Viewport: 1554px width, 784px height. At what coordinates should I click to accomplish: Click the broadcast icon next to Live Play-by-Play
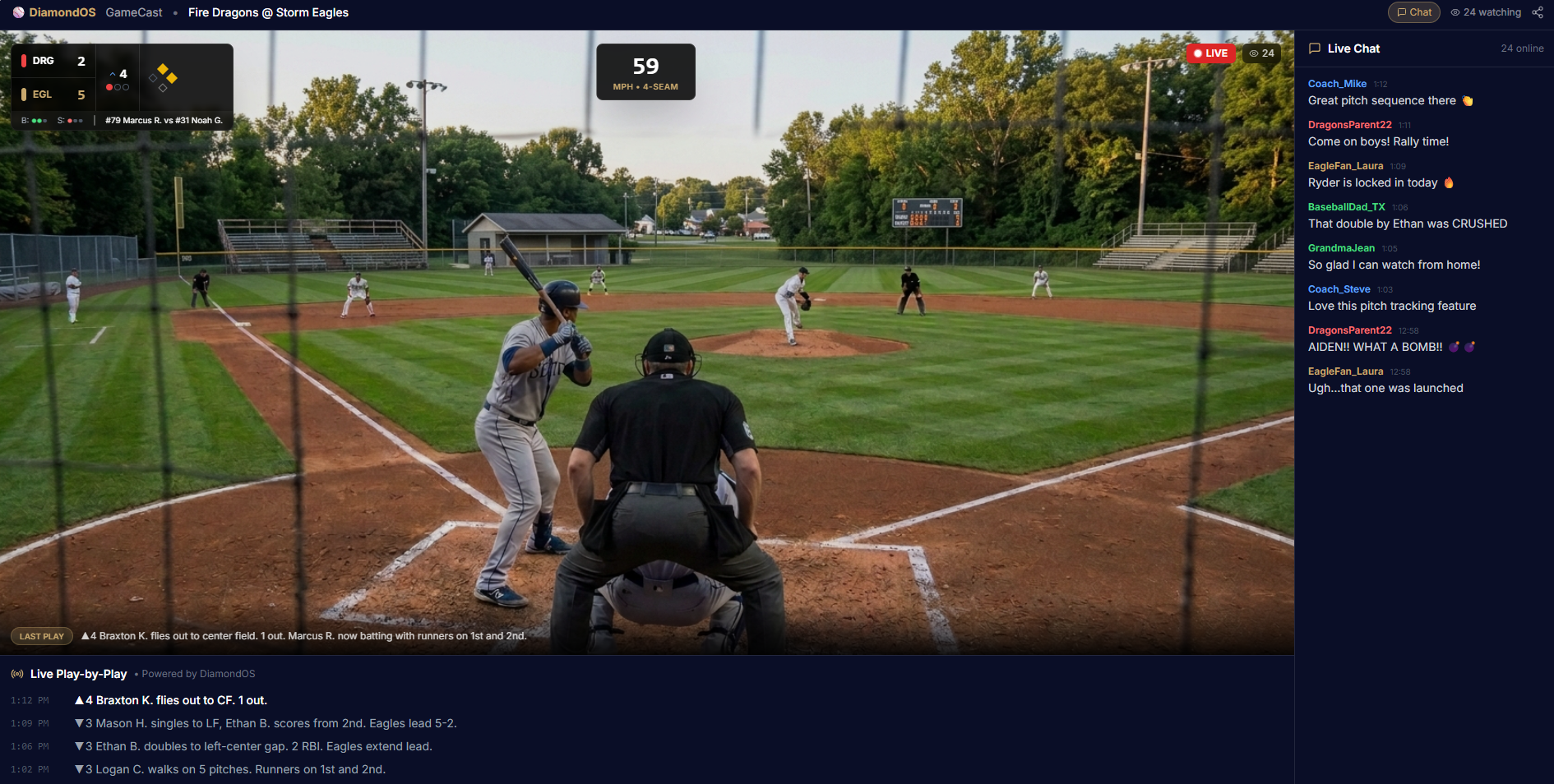point(16,674)
